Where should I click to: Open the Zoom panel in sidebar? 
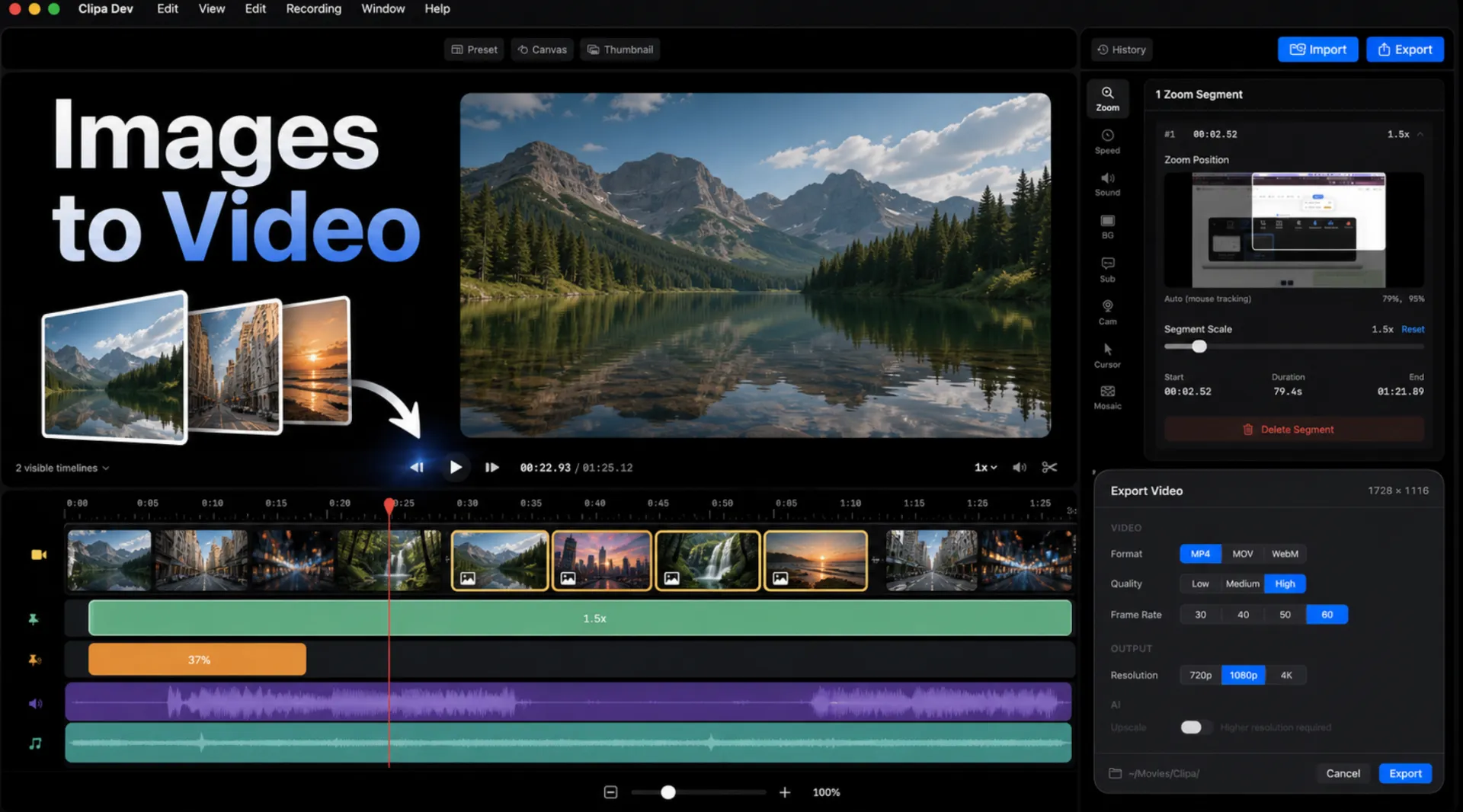tap(1107, 99)
